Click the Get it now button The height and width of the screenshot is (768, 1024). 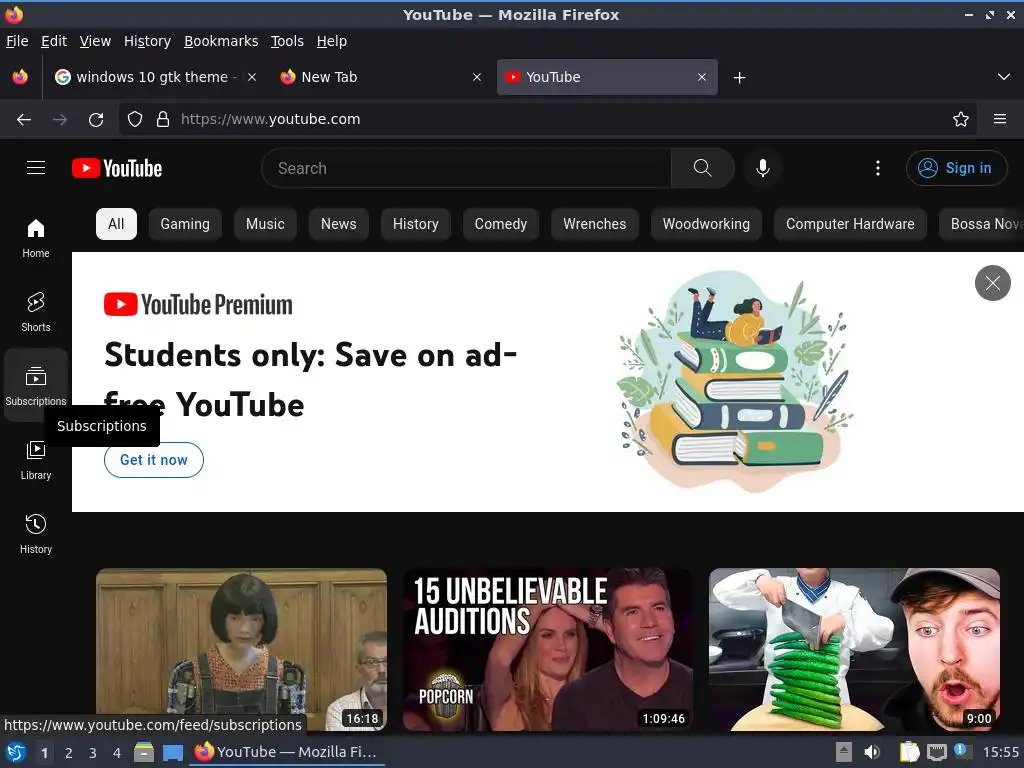click(153, 460)
